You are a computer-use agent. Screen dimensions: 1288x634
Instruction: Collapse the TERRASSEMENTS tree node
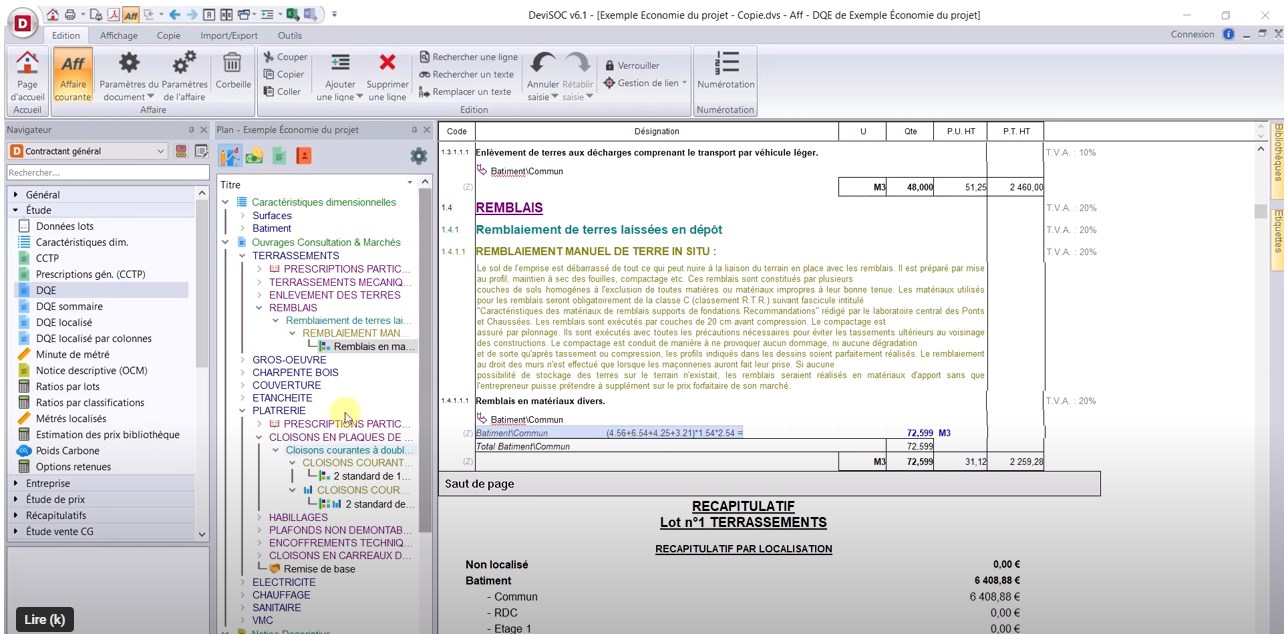click(x=243, y=256)
